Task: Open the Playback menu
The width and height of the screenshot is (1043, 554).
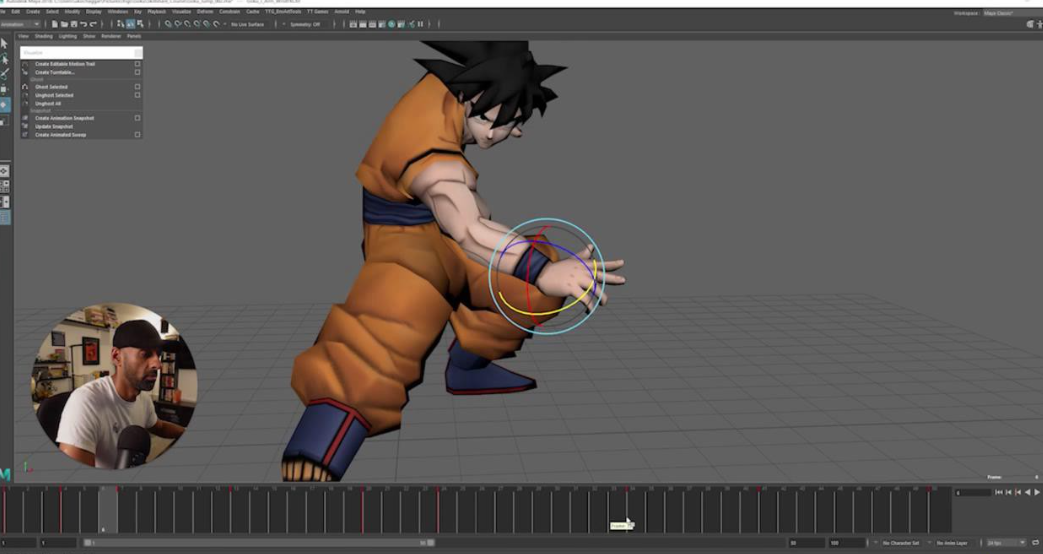Action: (x=157, y=11)
